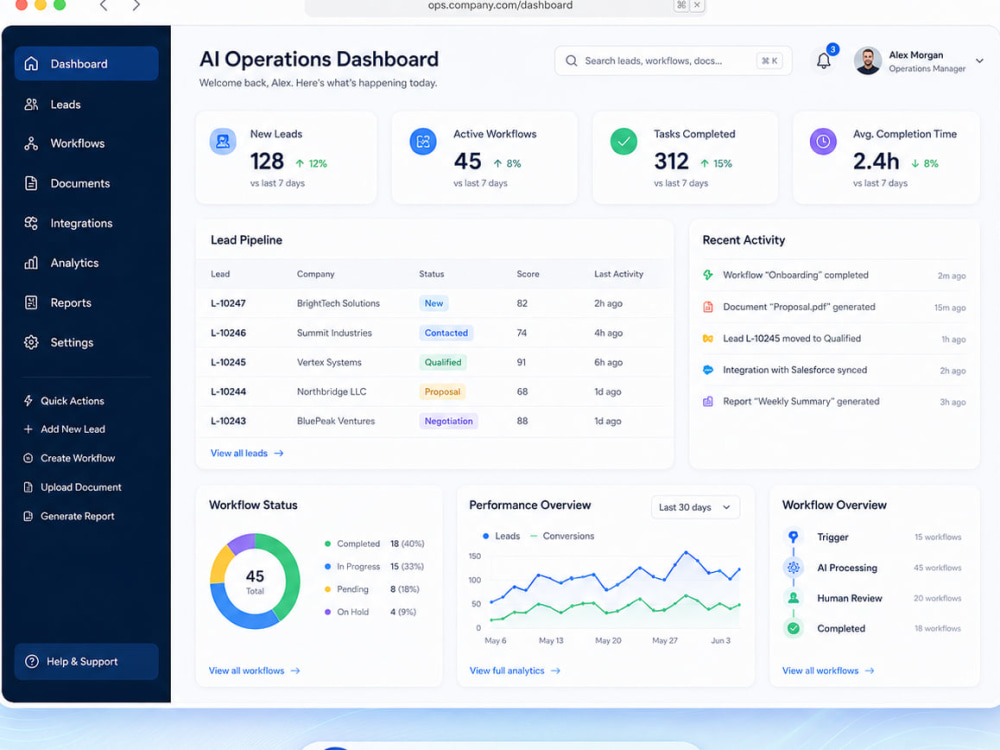Click the Tasks Completed checkmark icon
This screenshot has width=1000, height=750.
click(623, 141)
